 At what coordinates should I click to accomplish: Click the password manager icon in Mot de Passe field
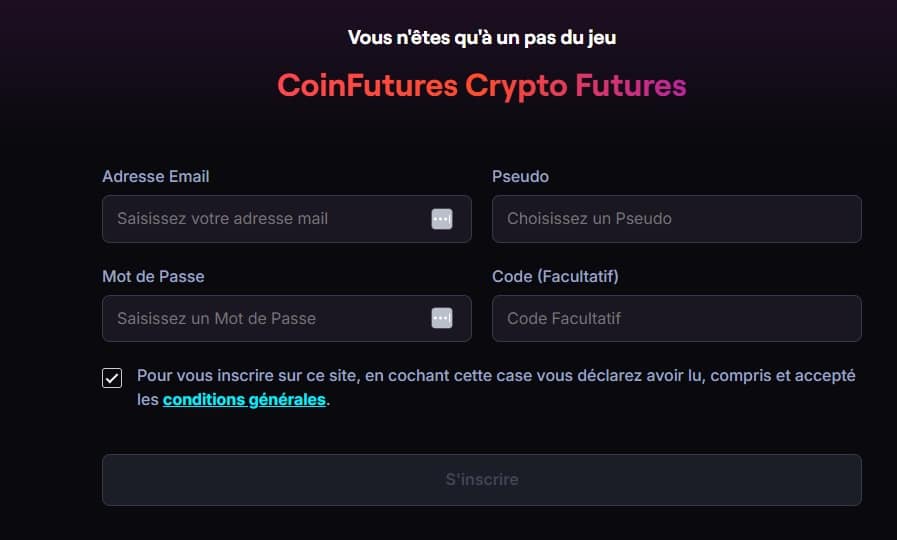tap(442, 318)
